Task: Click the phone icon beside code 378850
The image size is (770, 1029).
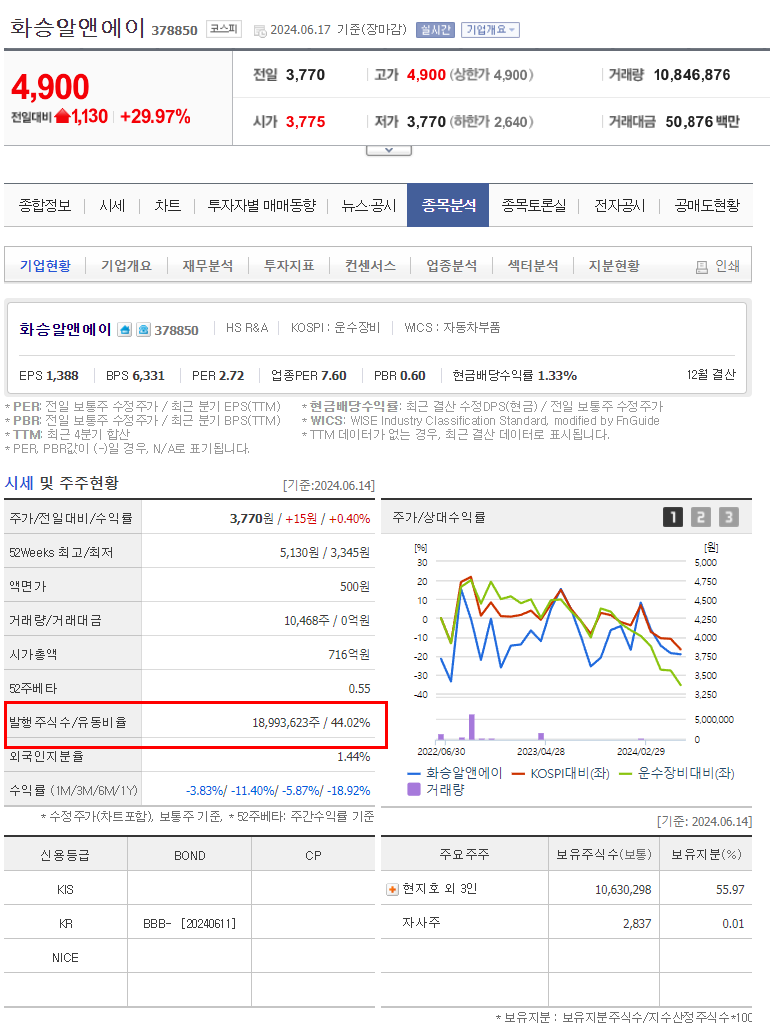Action: point(143,329)
